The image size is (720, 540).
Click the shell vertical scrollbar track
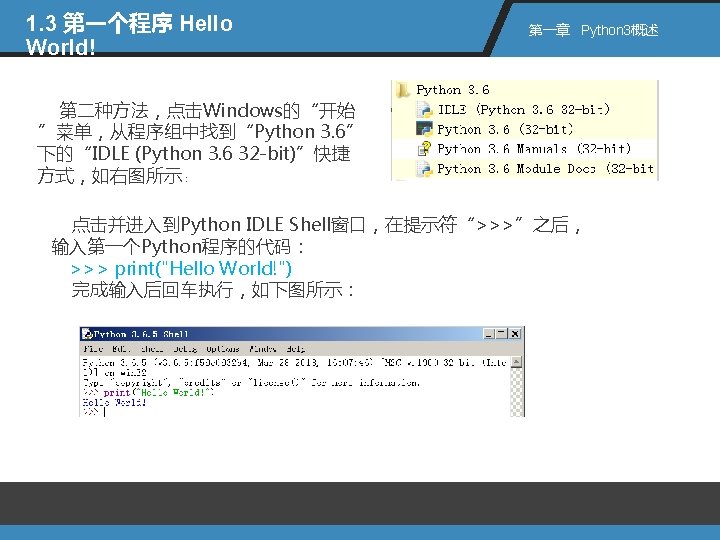click(x=517, y=392)
